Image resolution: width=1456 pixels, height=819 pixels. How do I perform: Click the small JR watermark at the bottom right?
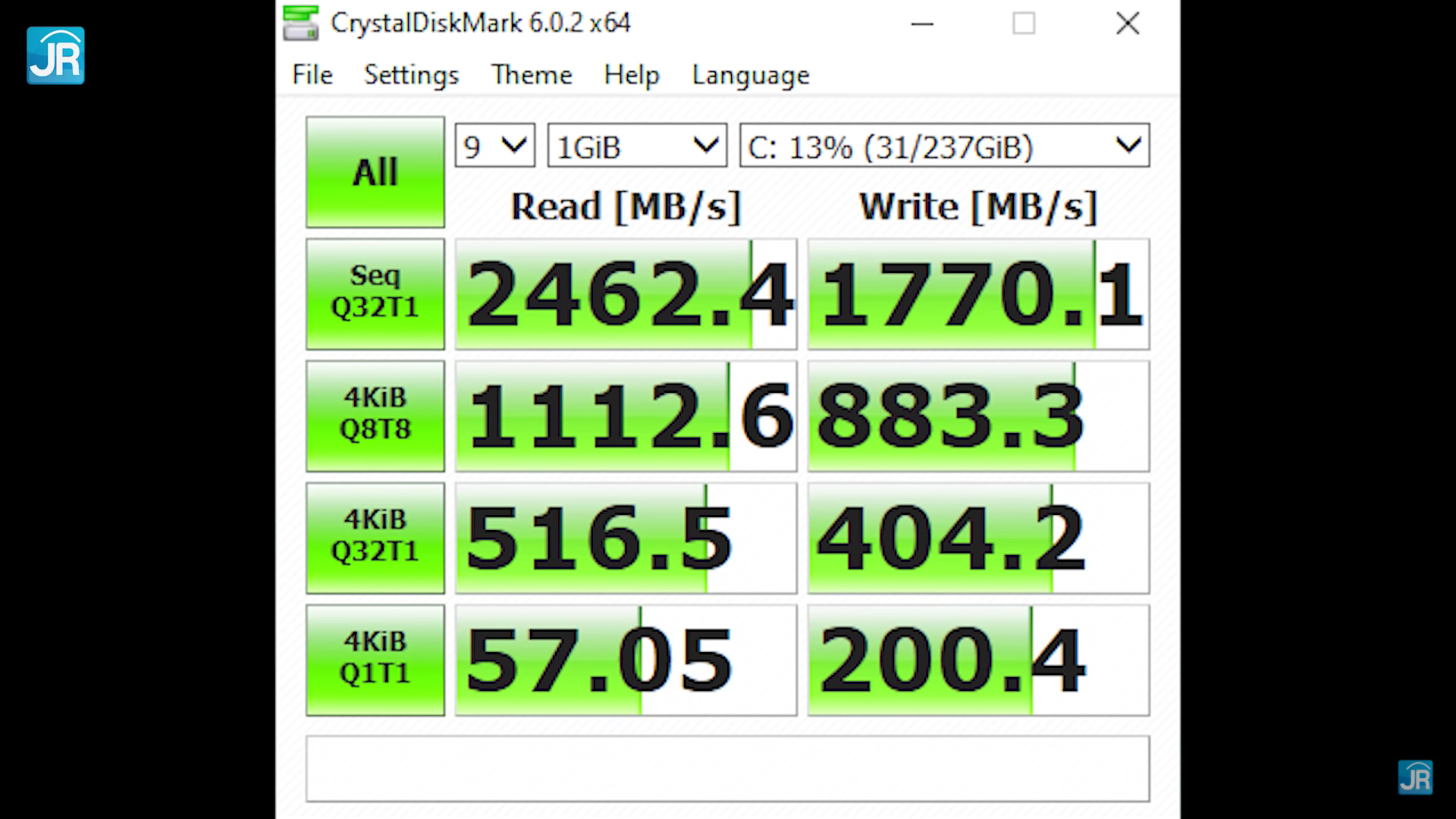point(1415,777)
